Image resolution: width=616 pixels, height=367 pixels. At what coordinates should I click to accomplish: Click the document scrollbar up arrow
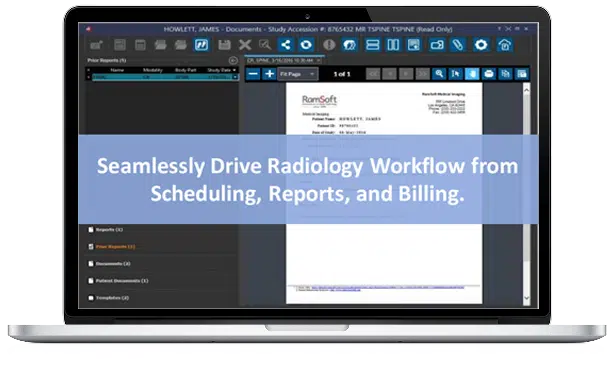pos(526,90)
